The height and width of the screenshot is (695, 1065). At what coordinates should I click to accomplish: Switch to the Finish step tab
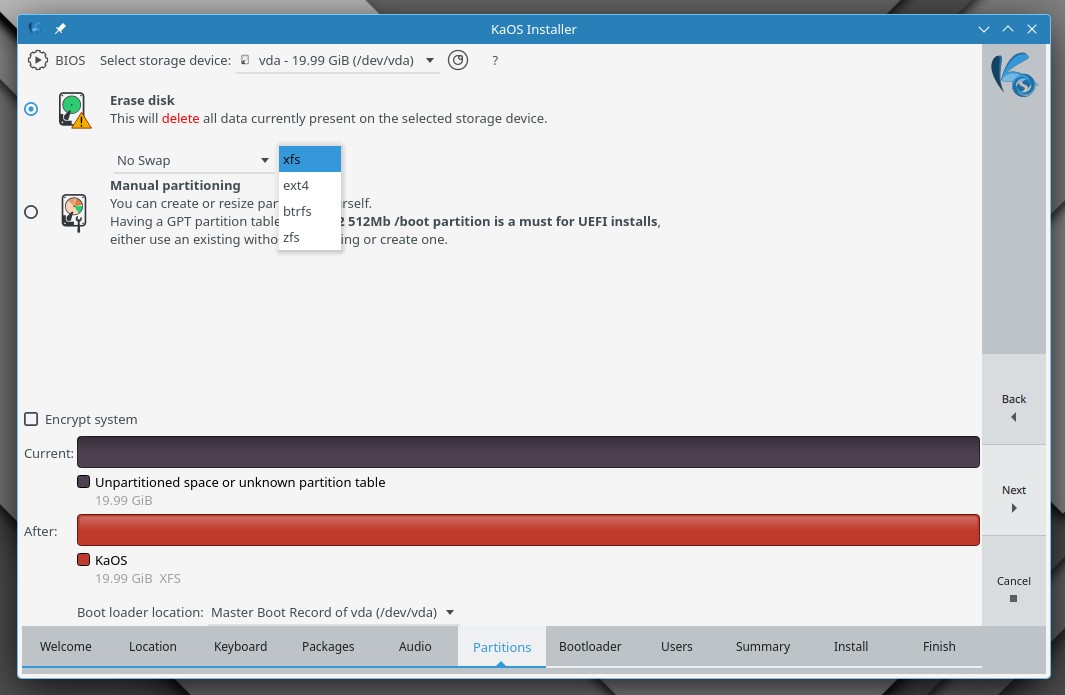pos(939,647)
